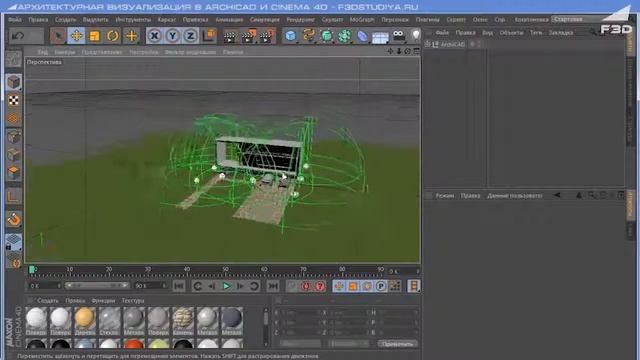
Task: Open the Файл menu in main menu
Action: pos(15,19)
